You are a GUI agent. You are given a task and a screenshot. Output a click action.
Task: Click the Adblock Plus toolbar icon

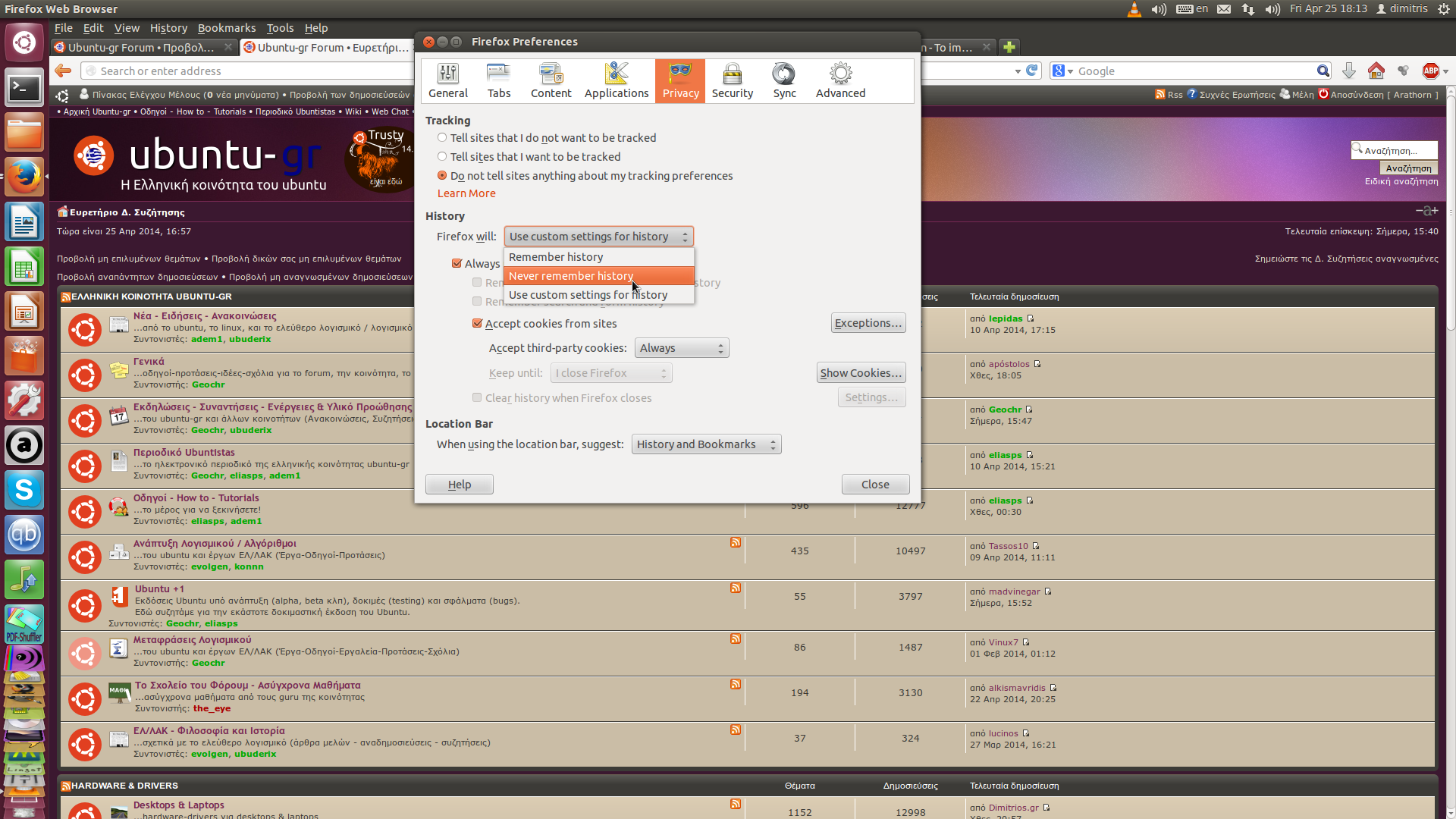point(1430,71)
